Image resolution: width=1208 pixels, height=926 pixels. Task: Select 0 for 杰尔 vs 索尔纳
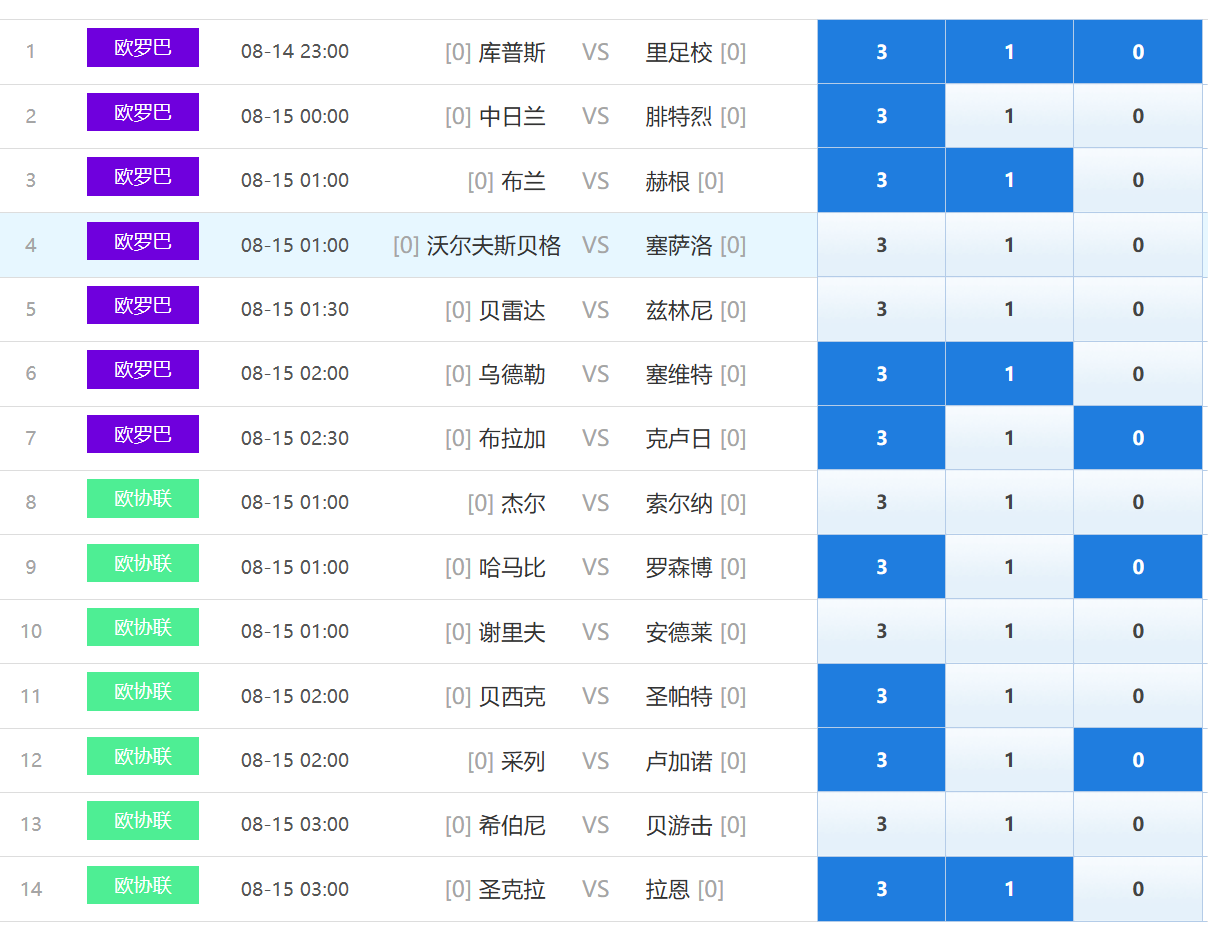click(x=1138, y=502)
